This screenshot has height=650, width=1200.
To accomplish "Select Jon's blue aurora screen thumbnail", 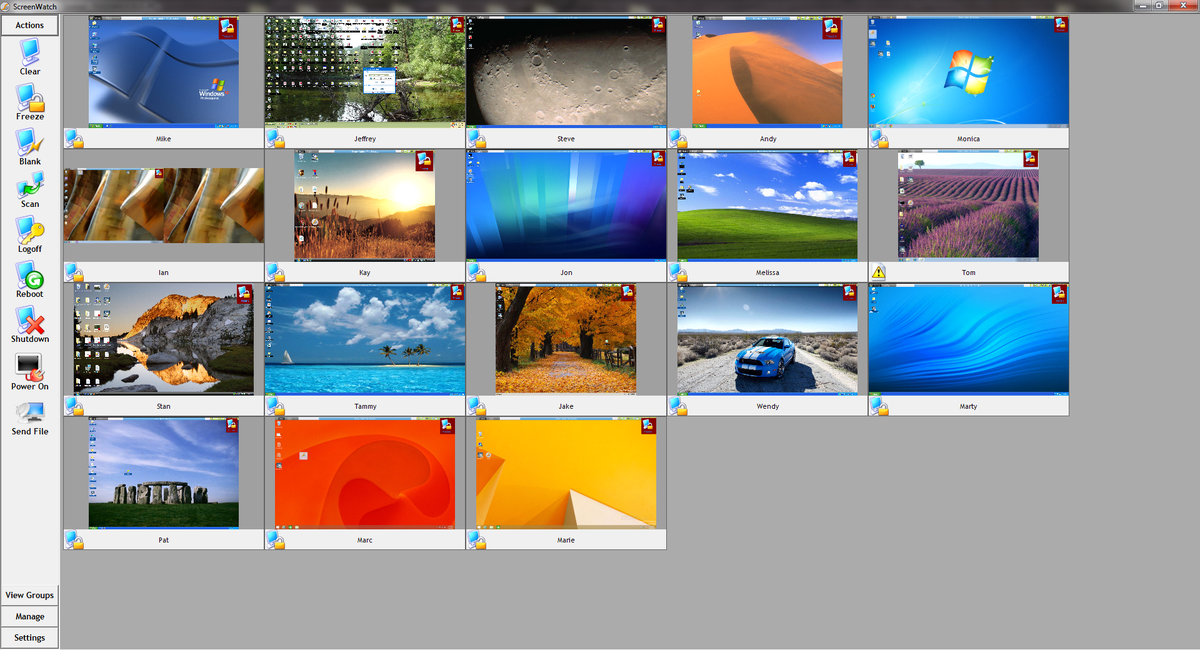I will pos(566,205).
